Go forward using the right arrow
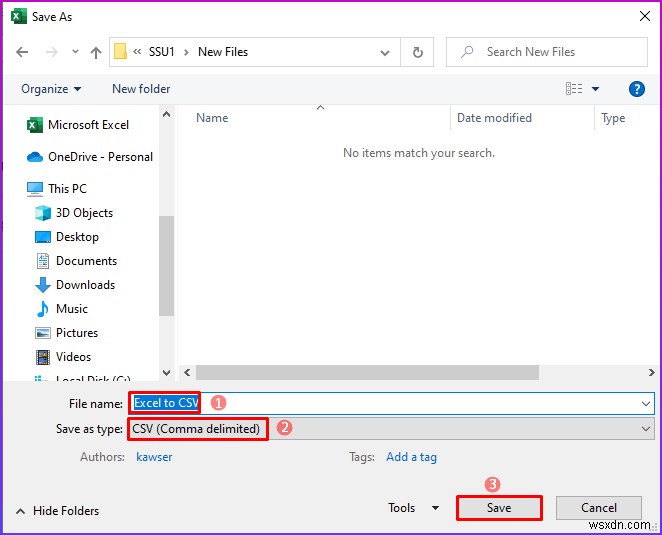The image size is (662, 535). pos(52,52)
